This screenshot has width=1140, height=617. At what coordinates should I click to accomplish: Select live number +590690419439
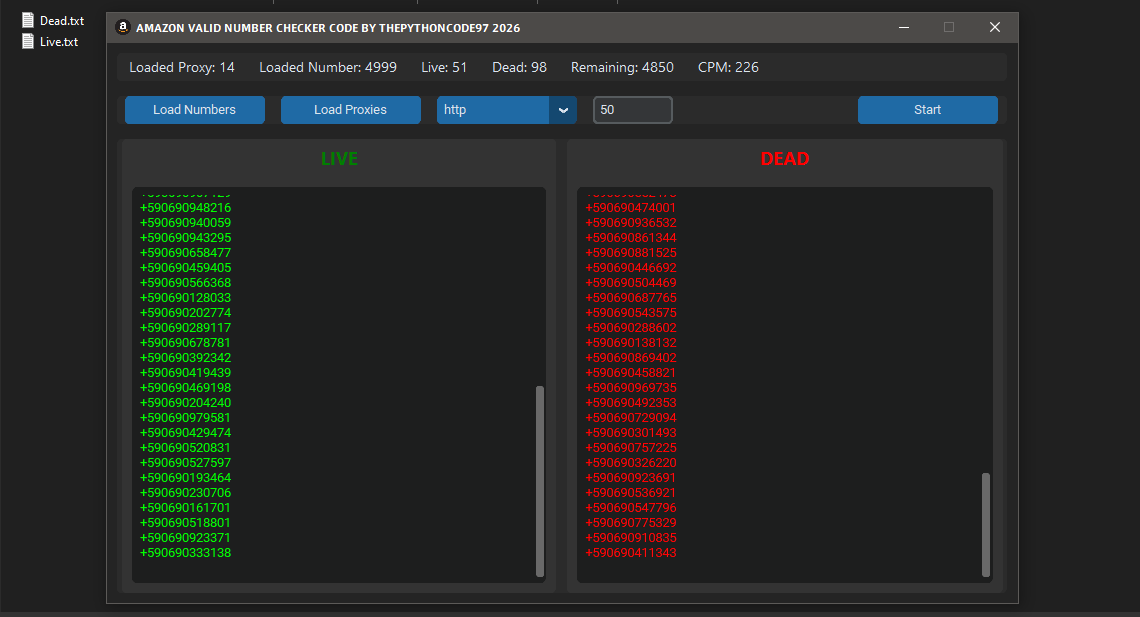pos(185,373)
